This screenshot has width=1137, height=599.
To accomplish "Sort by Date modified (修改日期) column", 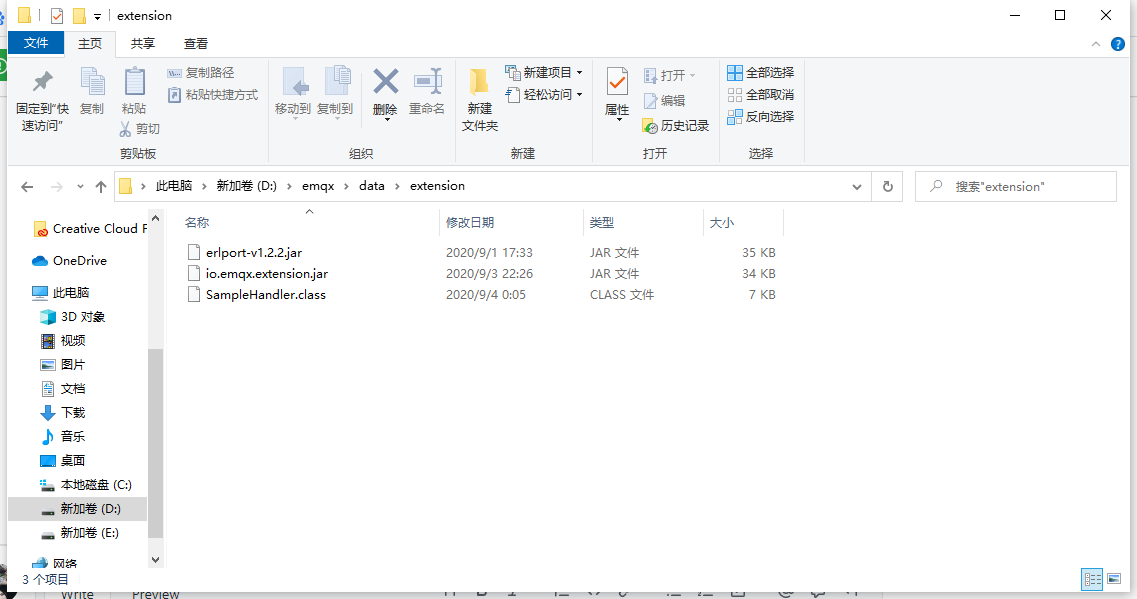I will click(470, 223).
